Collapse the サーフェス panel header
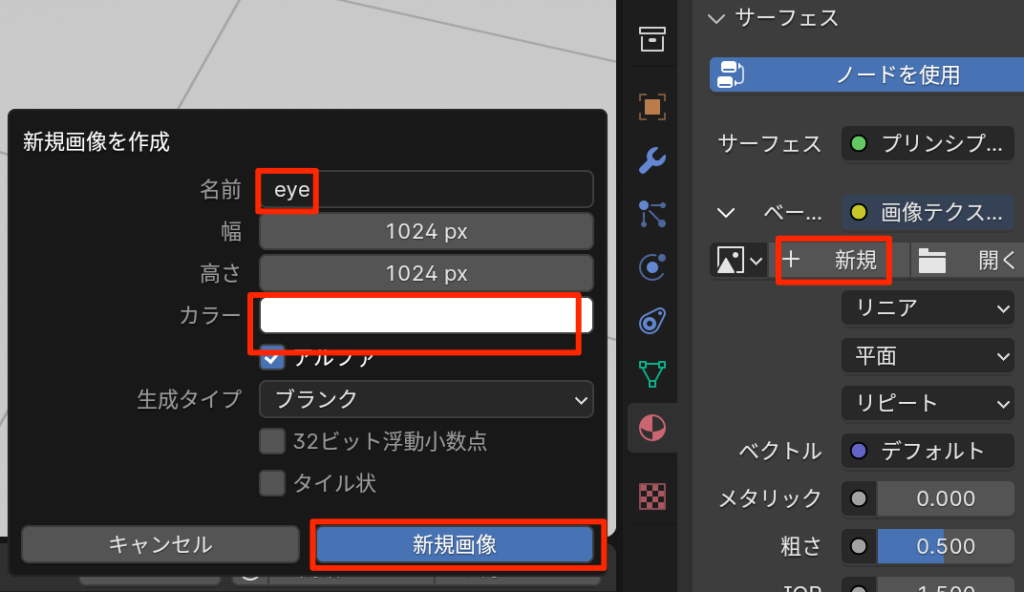 pos(716,18)
